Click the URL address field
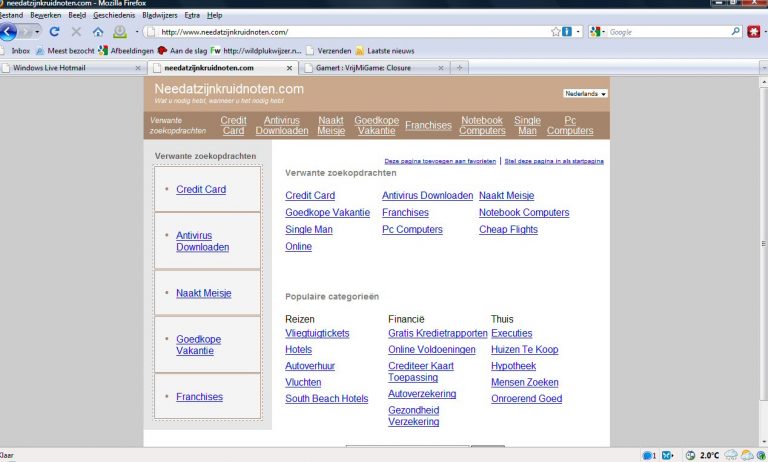 pyautogui.click(x=353, y=32)
